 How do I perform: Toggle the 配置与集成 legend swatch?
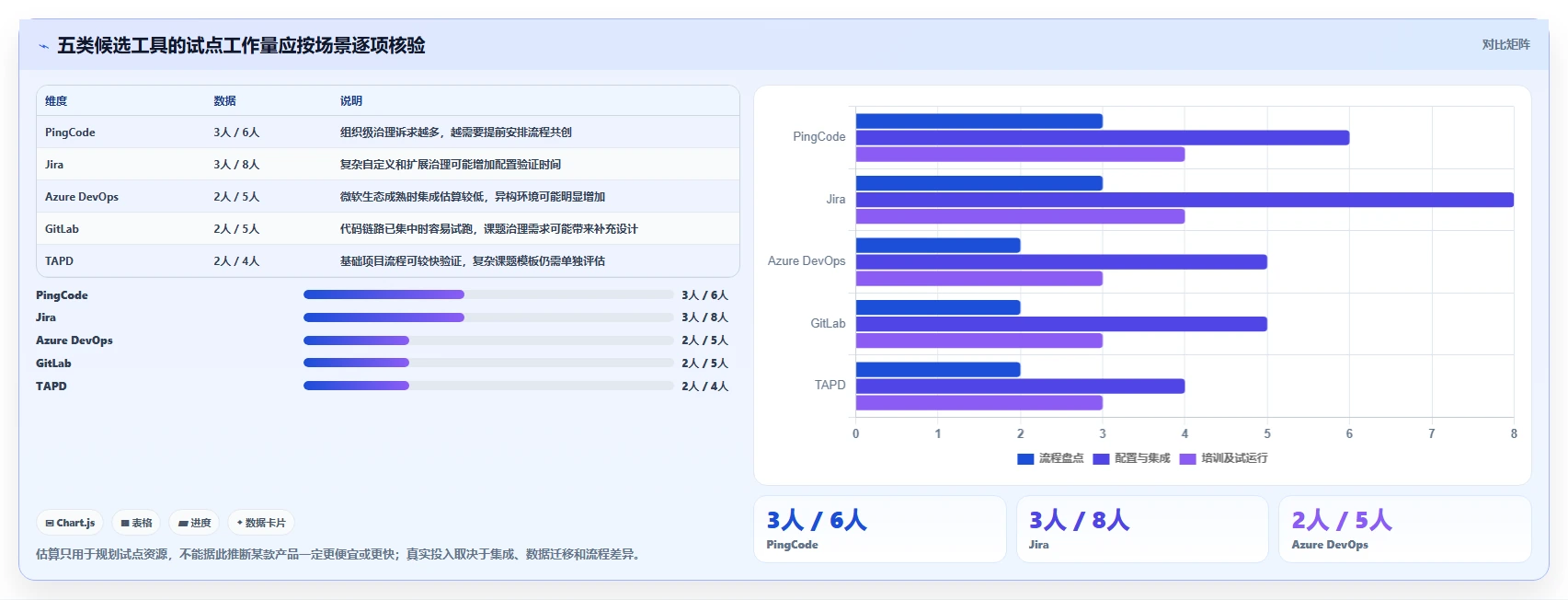(1101, 458)
